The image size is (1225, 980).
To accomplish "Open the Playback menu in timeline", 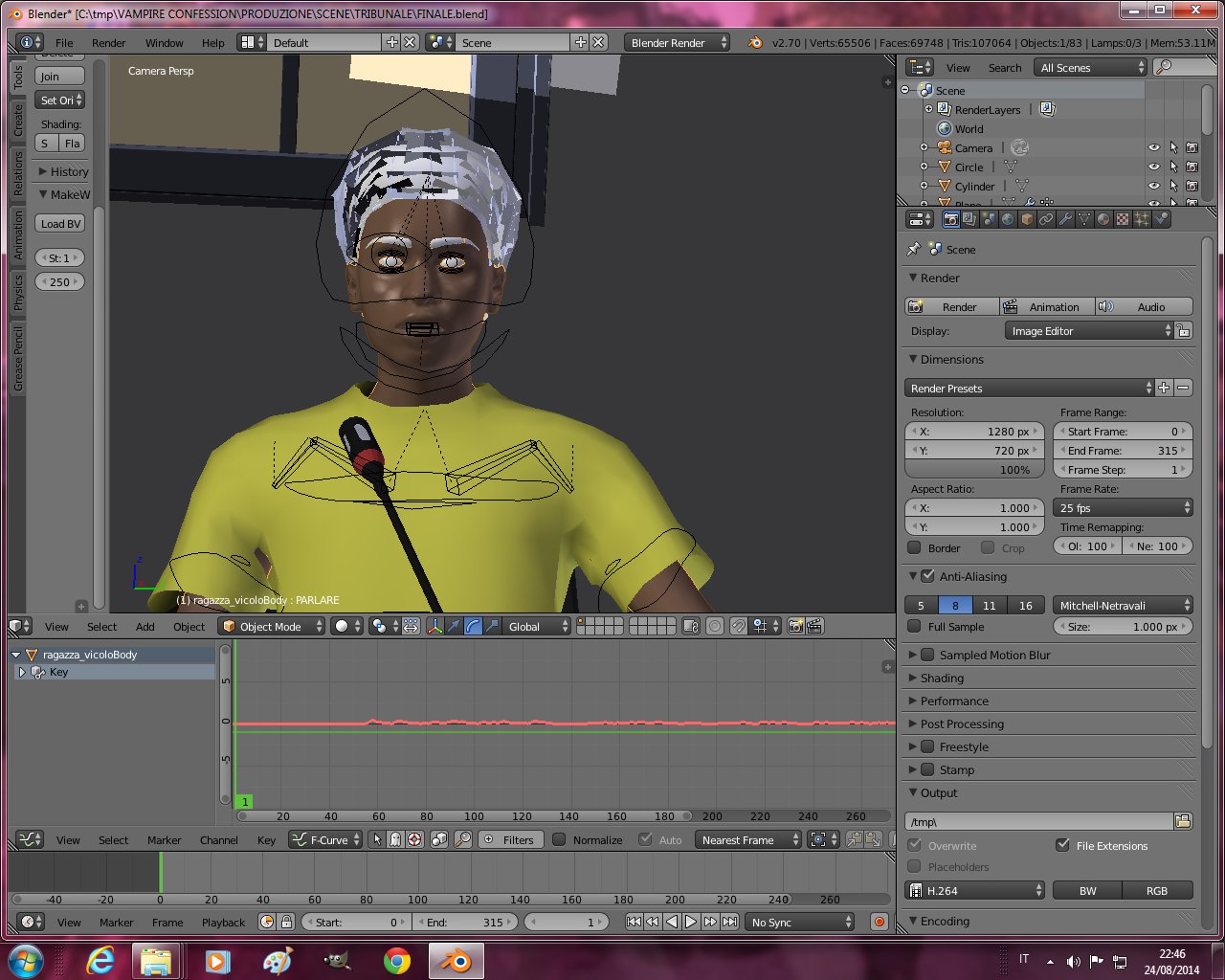I will pos(223,922).
